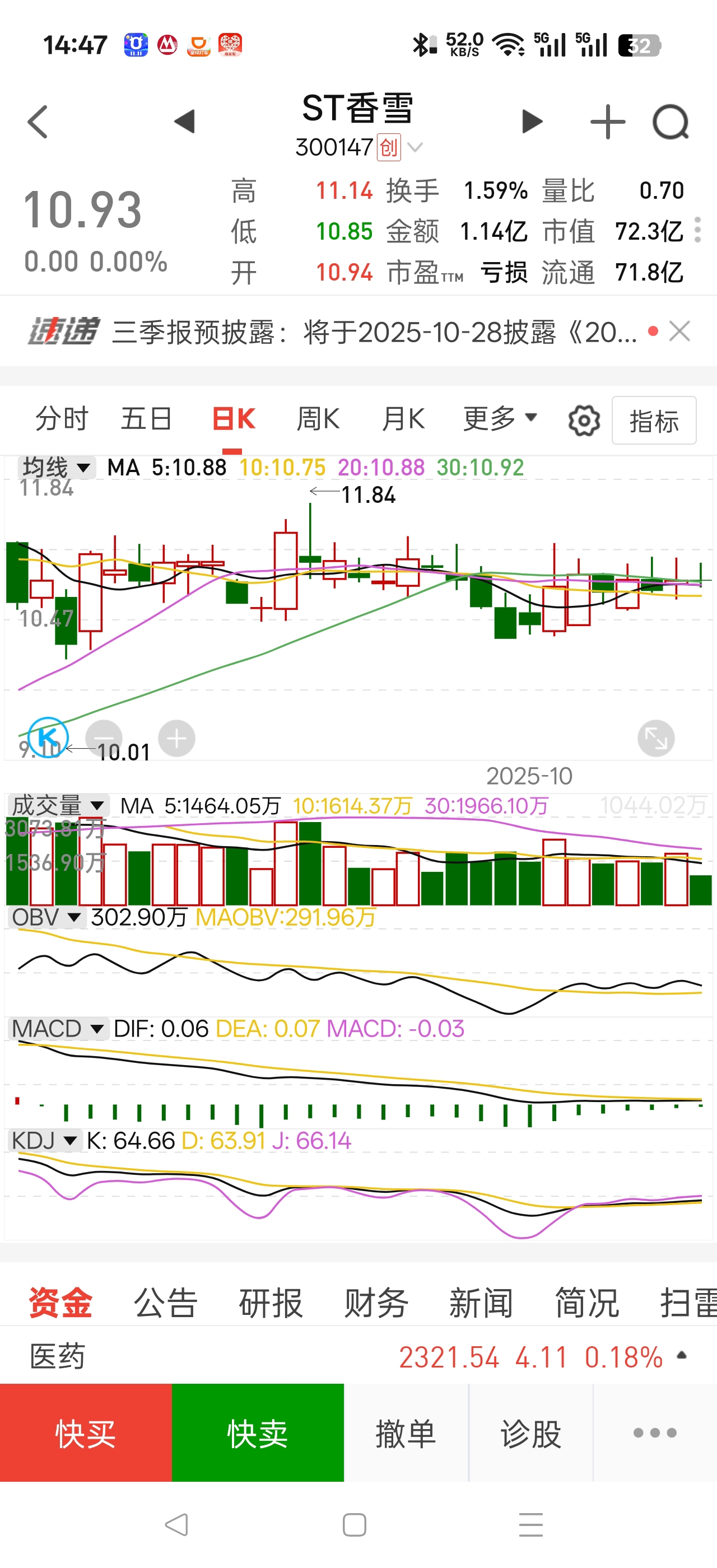Tap MAOBV:291.96万 reading
The height and width of the screenshot is (1568, 717).
286,917
